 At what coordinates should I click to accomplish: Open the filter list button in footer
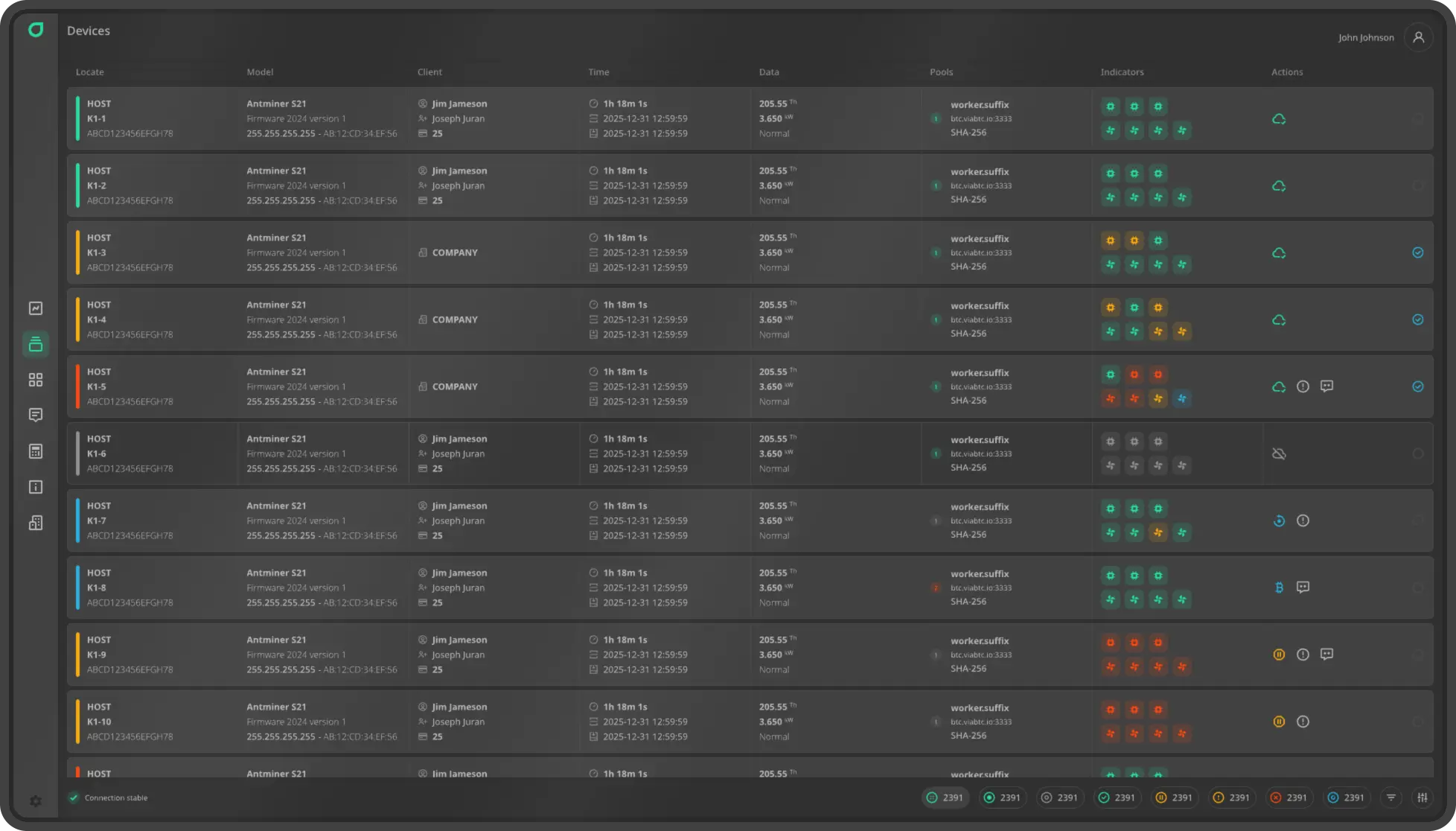tap(1391, 797)
